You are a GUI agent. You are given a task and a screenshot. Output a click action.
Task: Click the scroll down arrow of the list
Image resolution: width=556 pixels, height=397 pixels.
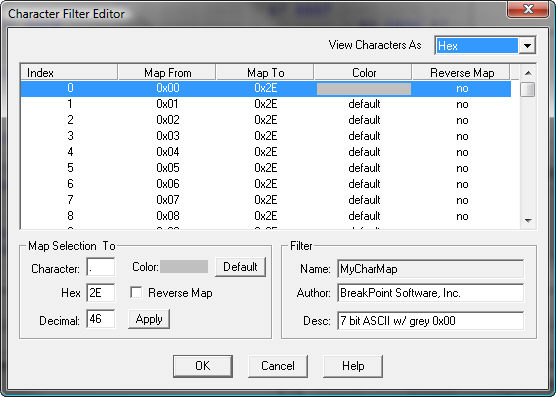[x=528, y=220]
